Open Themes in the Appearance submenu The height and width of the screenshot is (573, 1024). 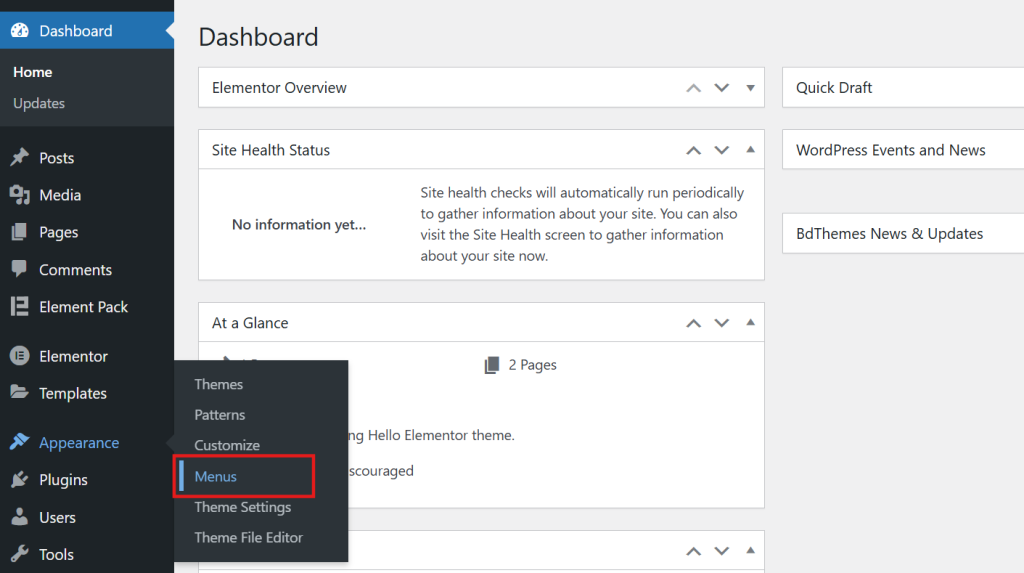click(x=219, y=384)
